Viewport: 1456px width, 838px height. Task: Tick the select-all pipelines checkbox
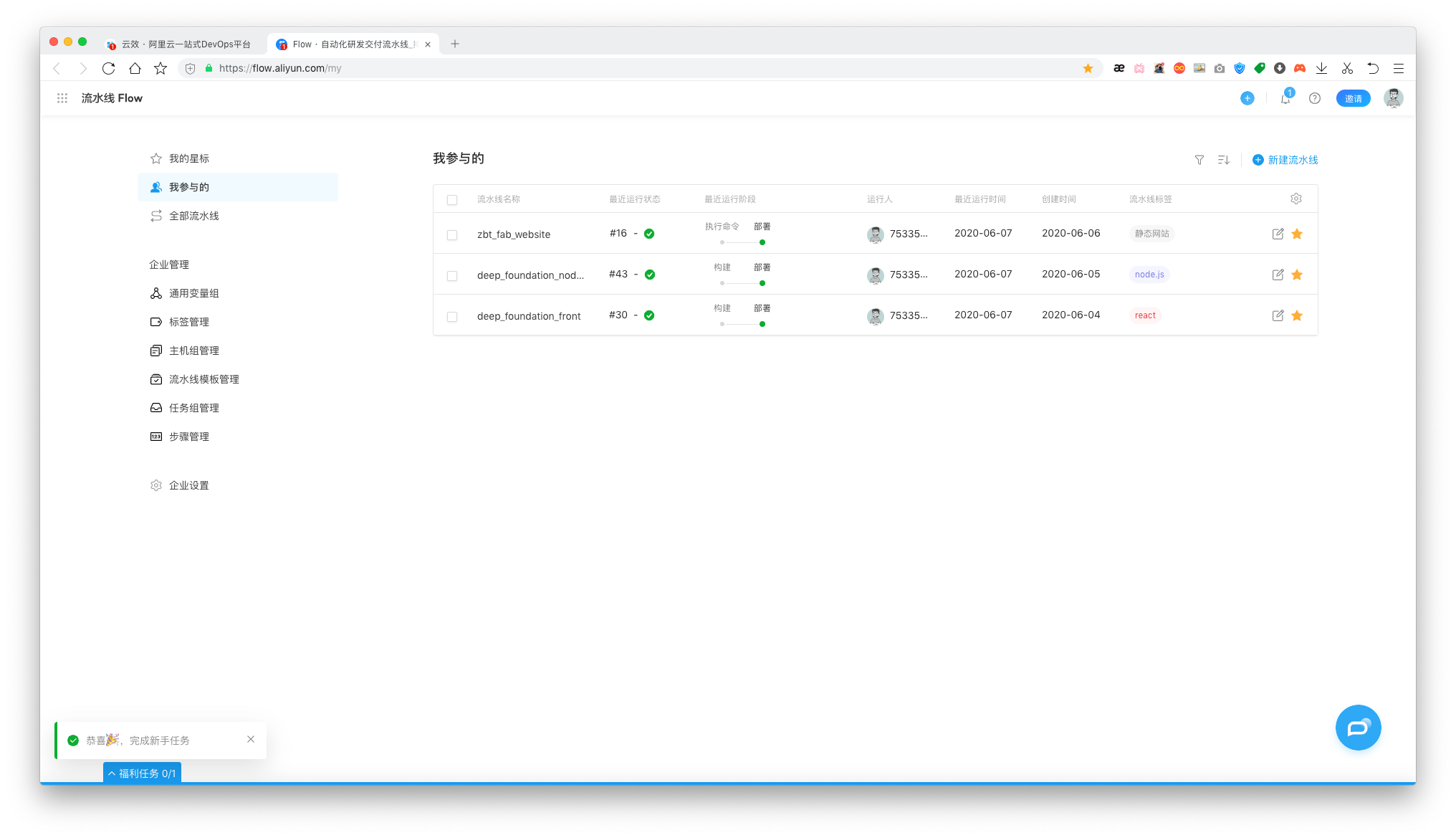coord(452,200)
